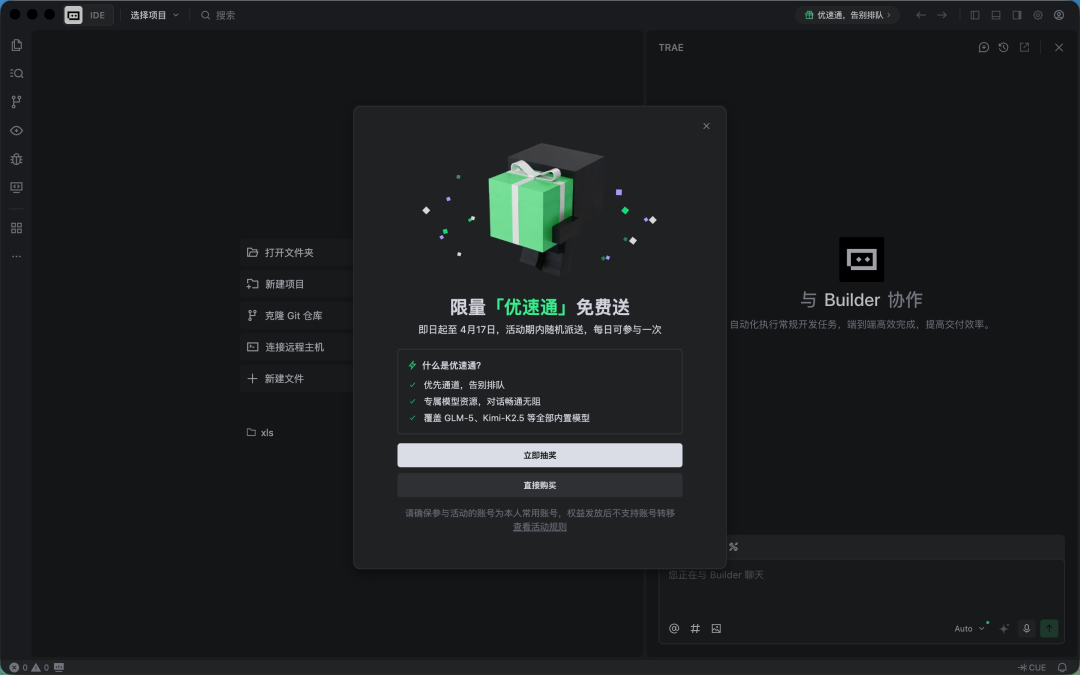Click the Builder avatar logo in chat panel
The height and width of the screenshot is (675, 1080).
coord(861,260)
